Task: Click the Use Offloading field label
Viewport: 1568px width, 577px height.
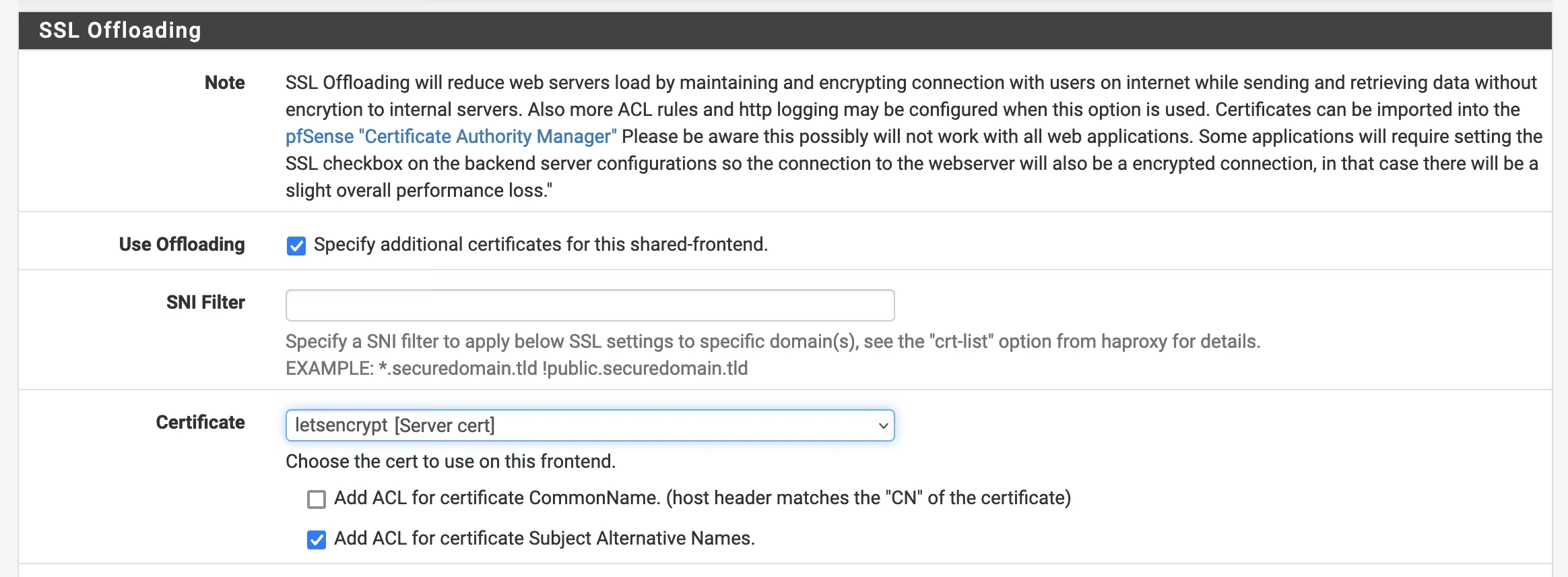Action: point(181,244)
